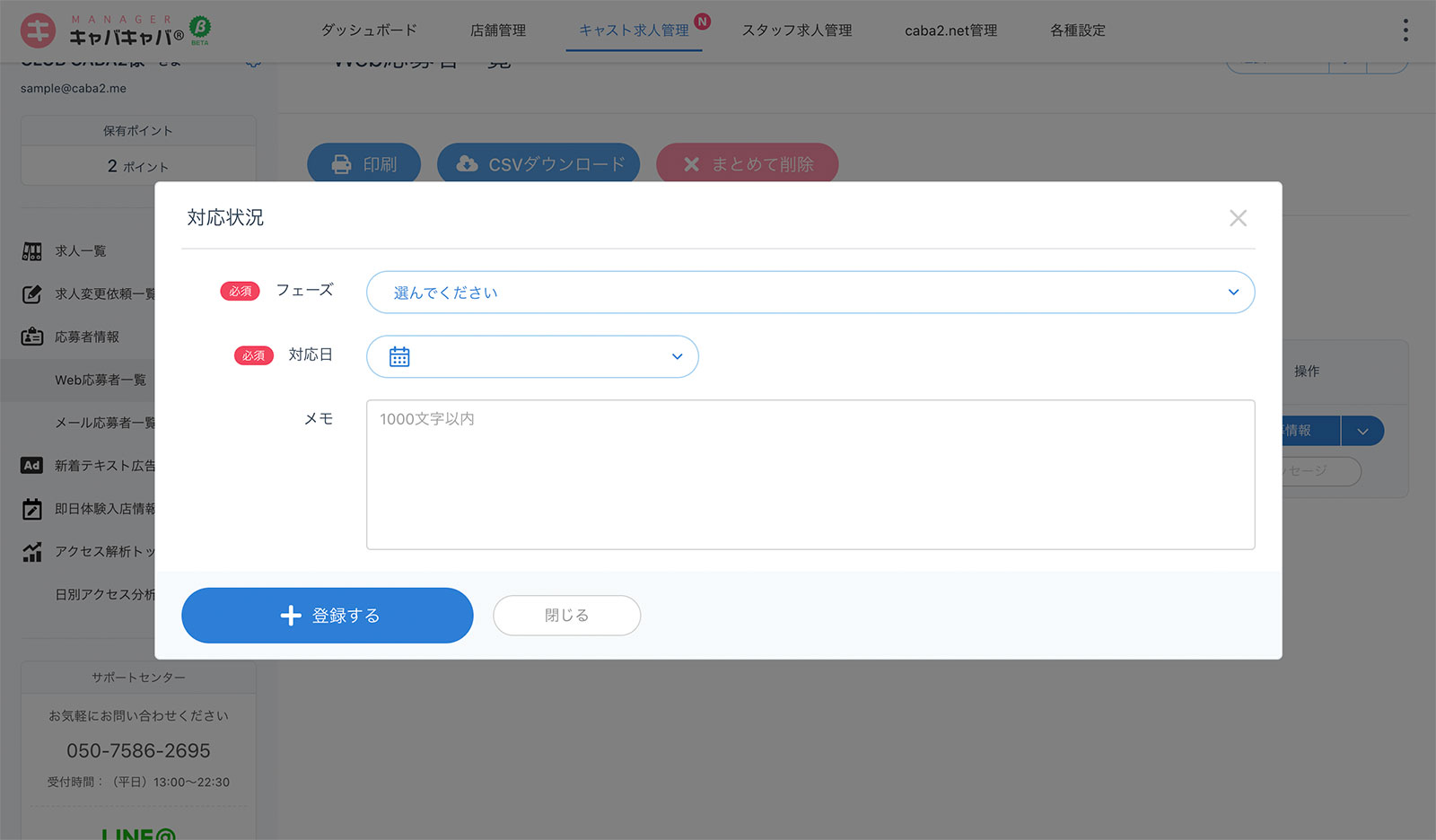Open the three-dot more options menu

coord(1405,31)
